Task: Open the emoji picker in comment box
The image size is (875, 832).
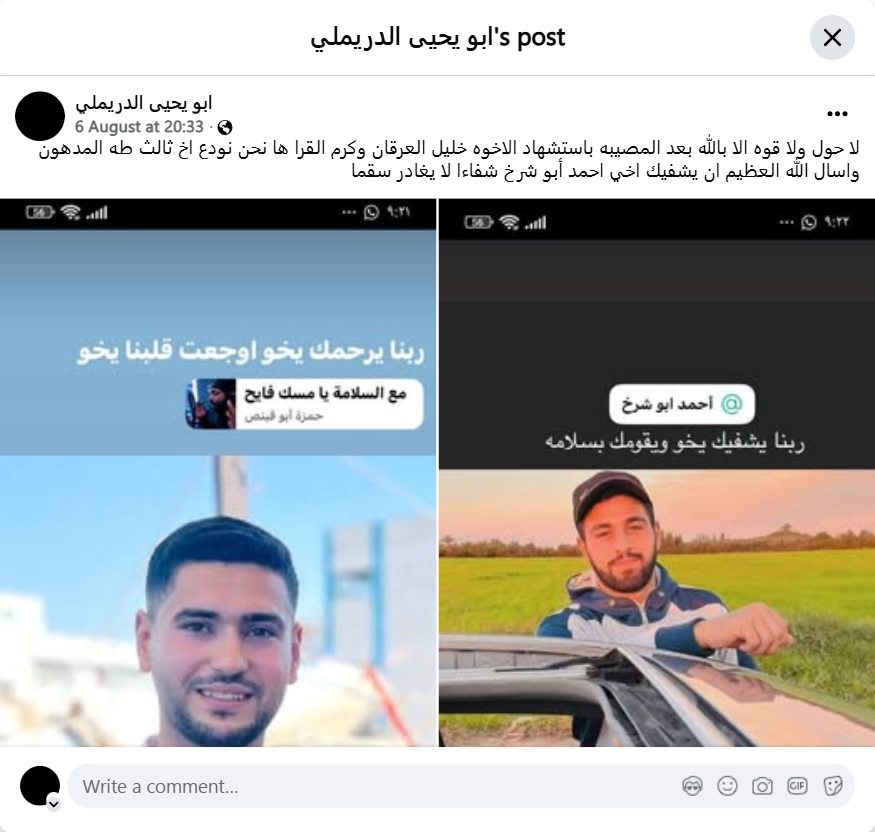Action: (x=727, y=786)
